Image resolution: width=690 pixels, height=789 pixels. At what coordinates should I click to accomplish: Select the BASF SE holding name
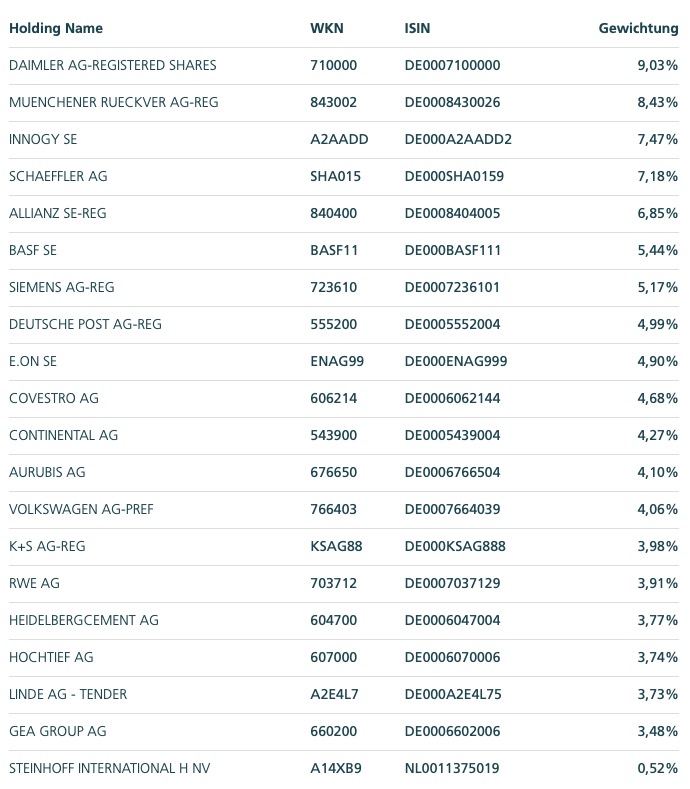tap(33, 250)
